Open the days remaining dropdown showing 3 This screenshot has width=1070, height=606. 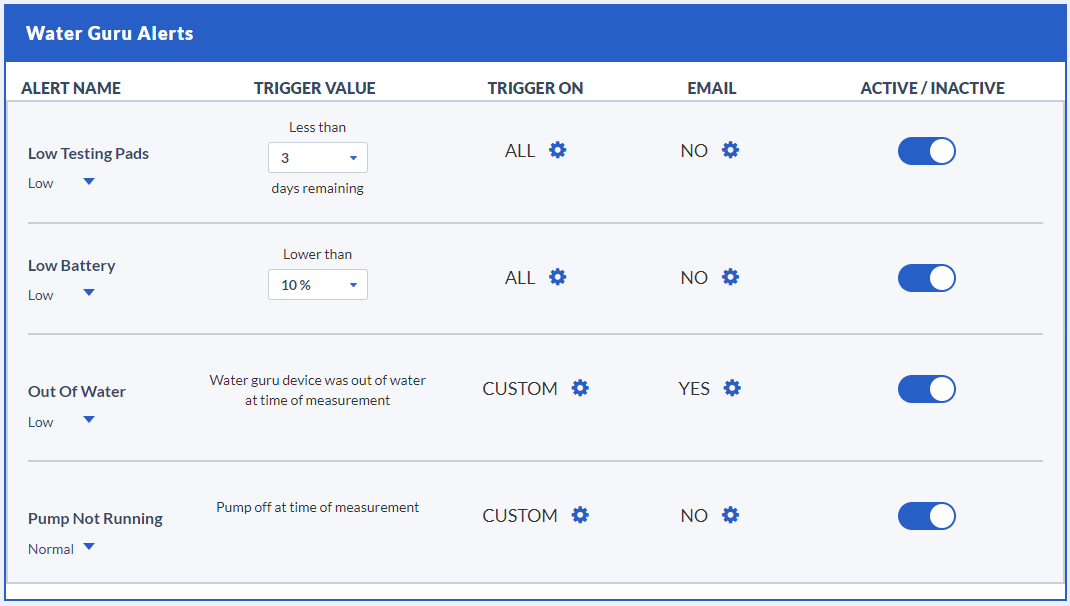coord(318,158)
